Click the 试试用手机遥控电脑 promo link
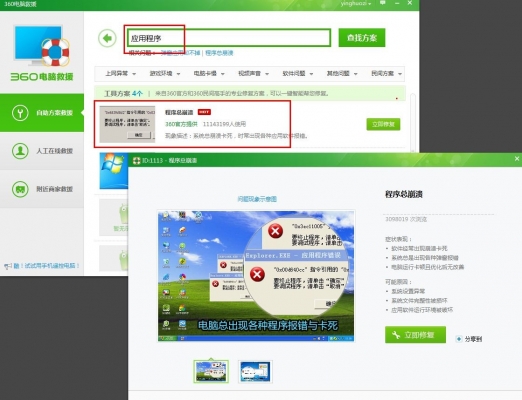522x400 pixels. [42, 266]
